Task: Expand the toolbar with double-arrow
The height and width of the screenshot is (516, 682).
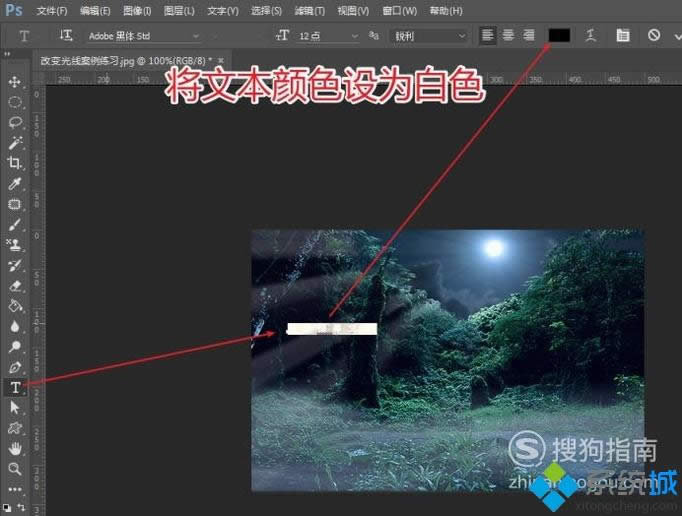Action: coord(7,54)
